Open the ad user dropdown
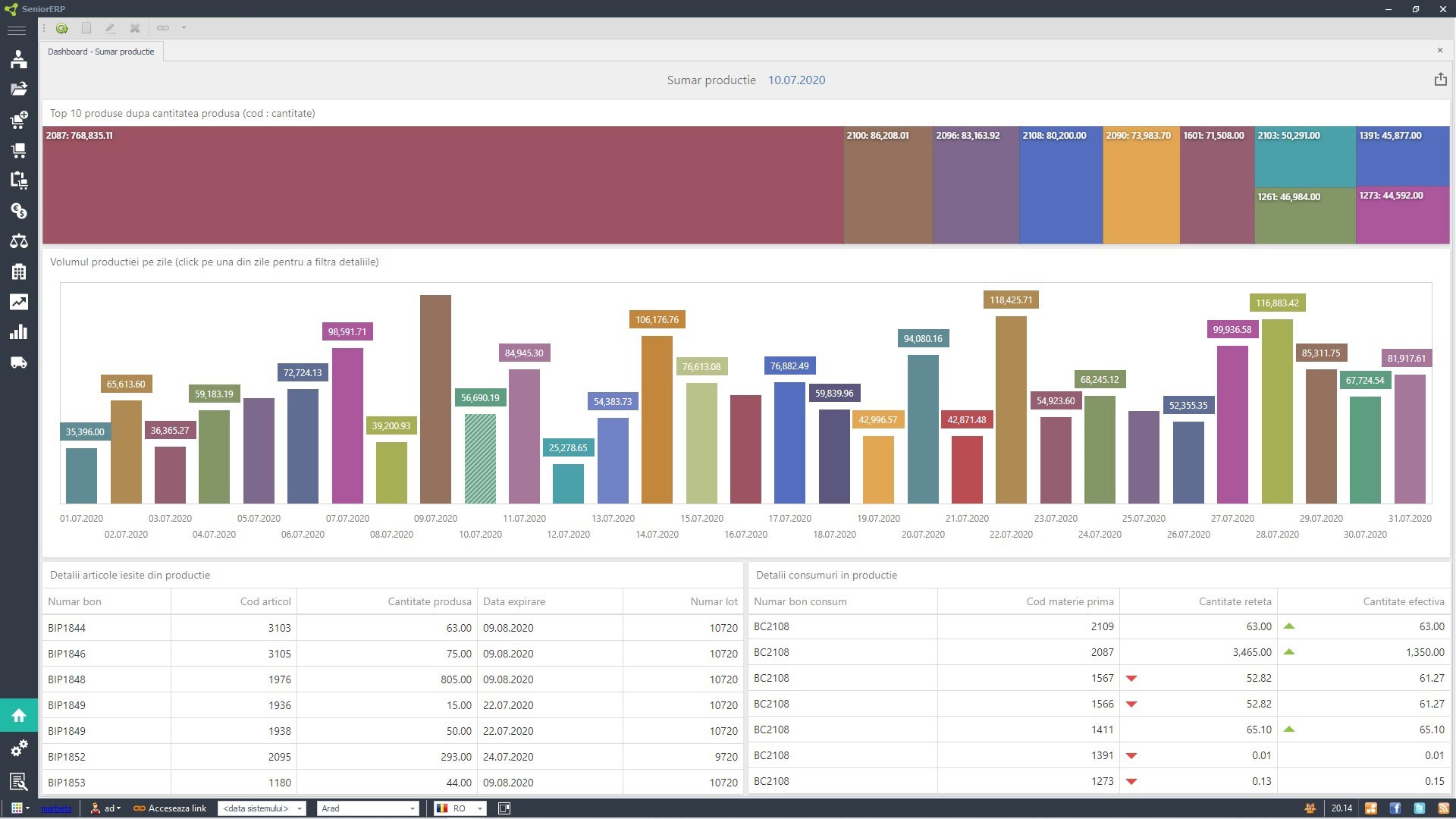This screenshot has width=1456, height=819. pyautogui.click(x=105, y=808)
